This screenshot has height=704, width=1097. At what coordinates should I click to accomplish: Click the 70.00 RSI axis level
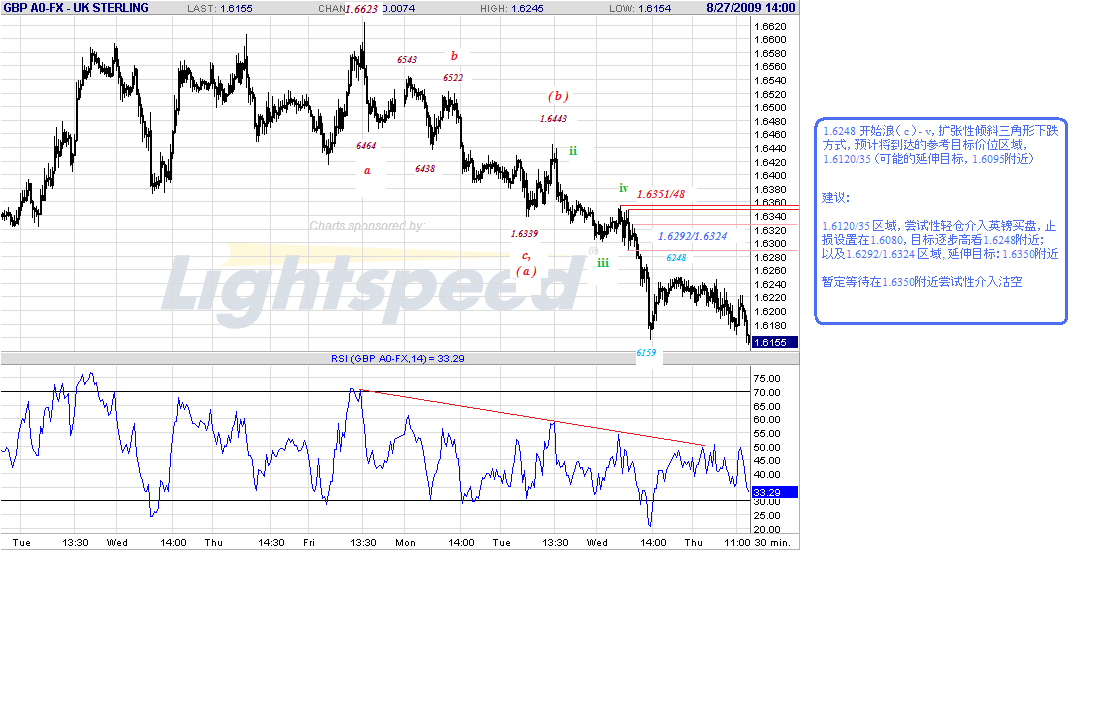tap(766, 393)
